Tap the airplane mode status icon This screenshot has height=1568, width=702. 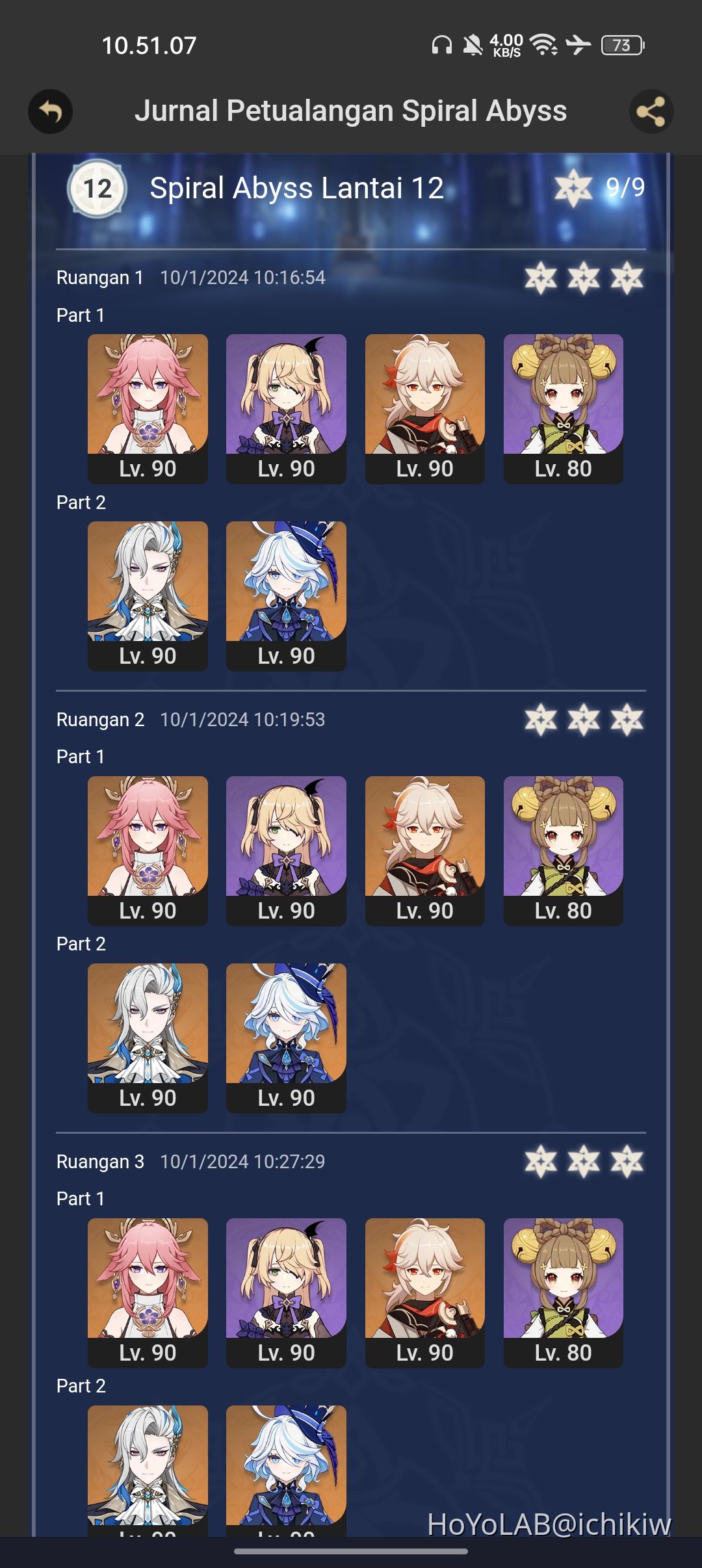coord(578,45)
